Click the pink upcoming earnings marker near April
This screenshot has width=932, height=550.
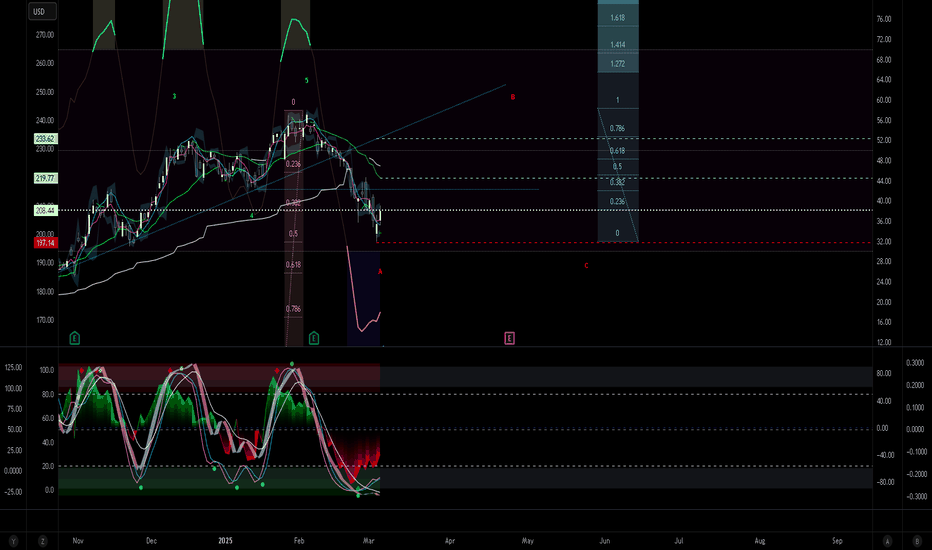(509, 338)
